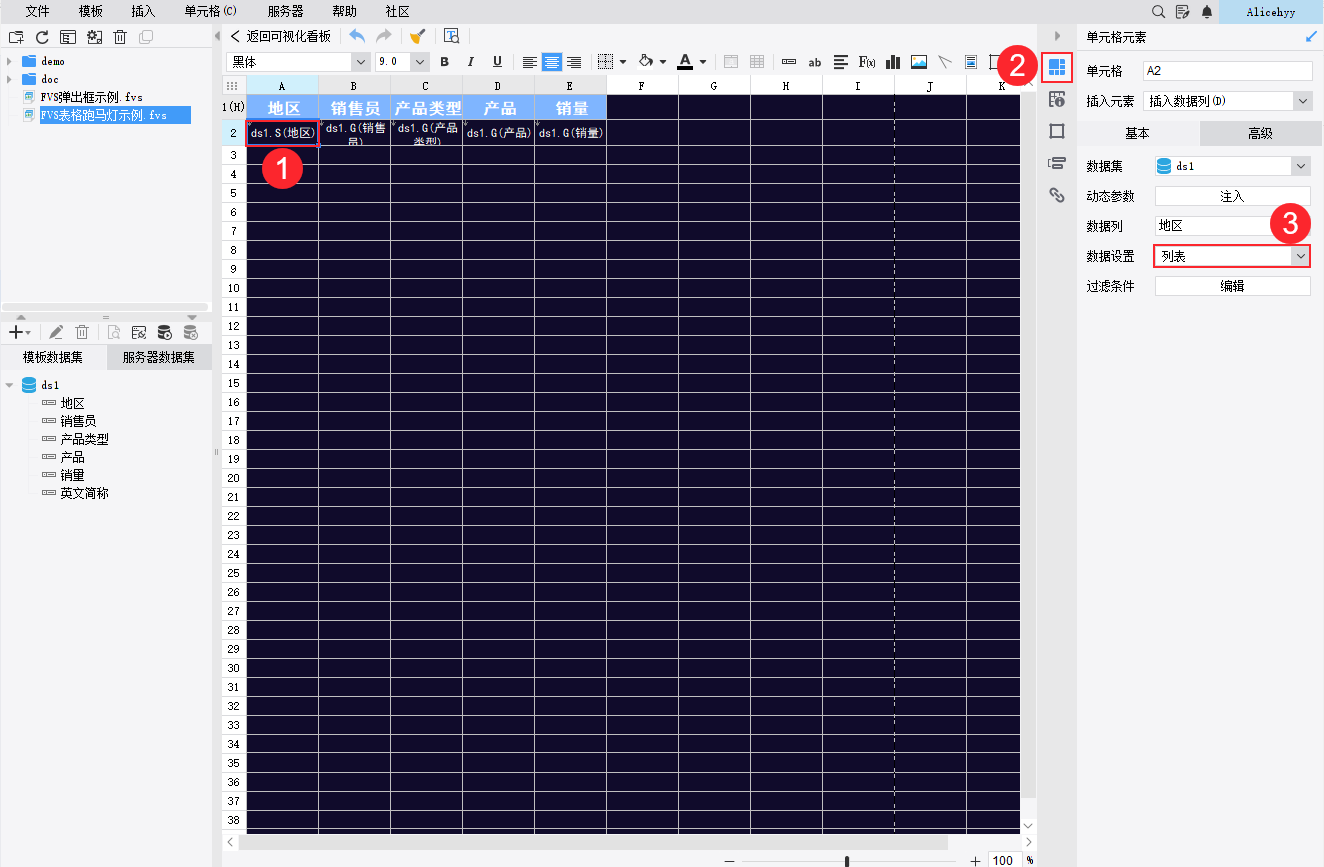Edit the selected dataset with the pencil icon
The image size is (1324, 867).
click(56, 332)
